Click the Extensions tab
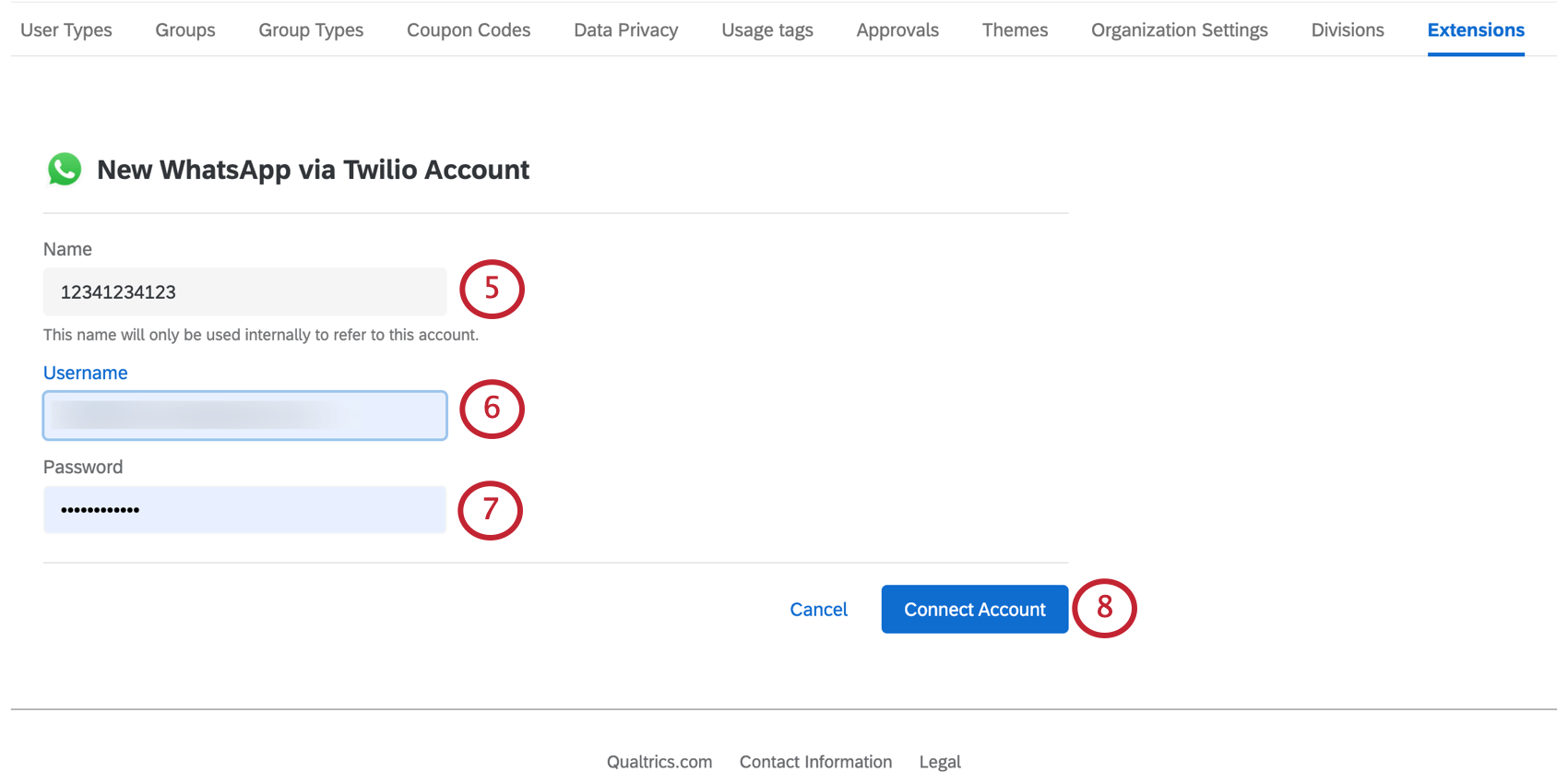The height and width of the screenshot is (784, 1568). [x=1476, y=30]
